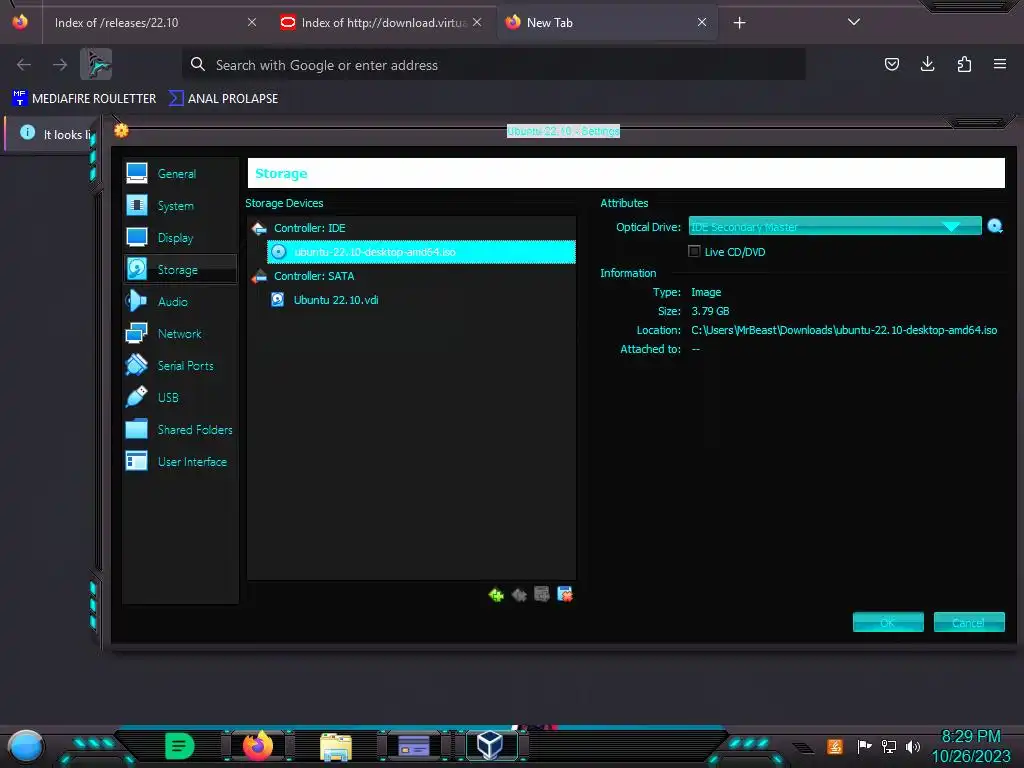Open the green notes app in taskbar
Viewport: 1024px width, 768px height.
pyautogui.click(x=180, y=746)
